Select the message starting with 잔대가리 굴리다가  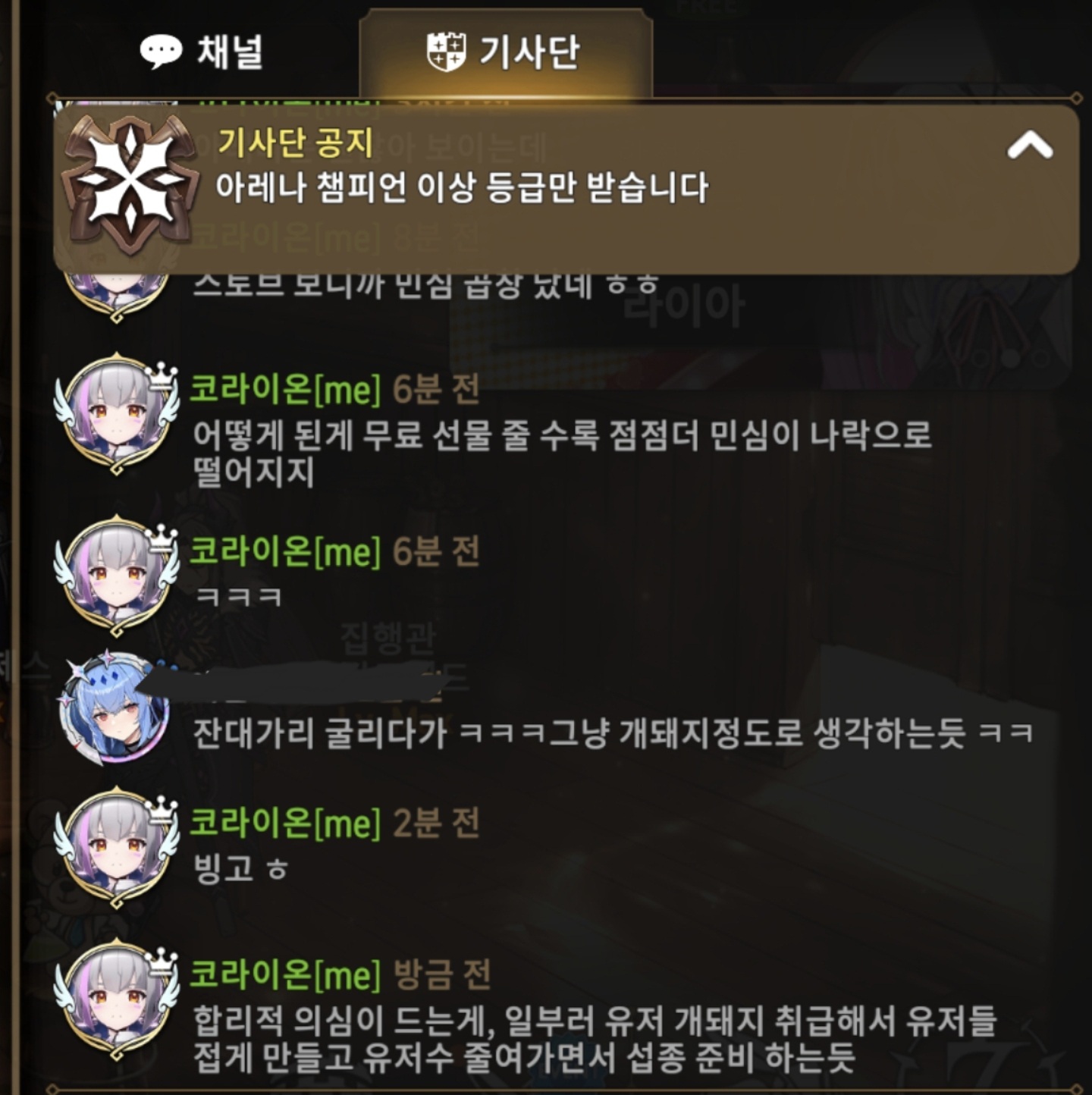613,733
